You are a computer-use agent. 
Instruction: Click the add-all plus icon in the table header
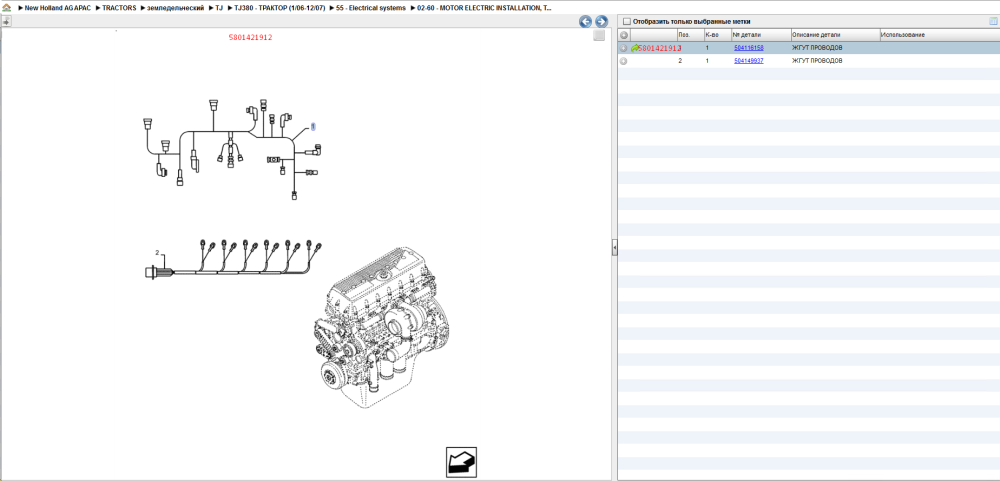click(624, 34)
